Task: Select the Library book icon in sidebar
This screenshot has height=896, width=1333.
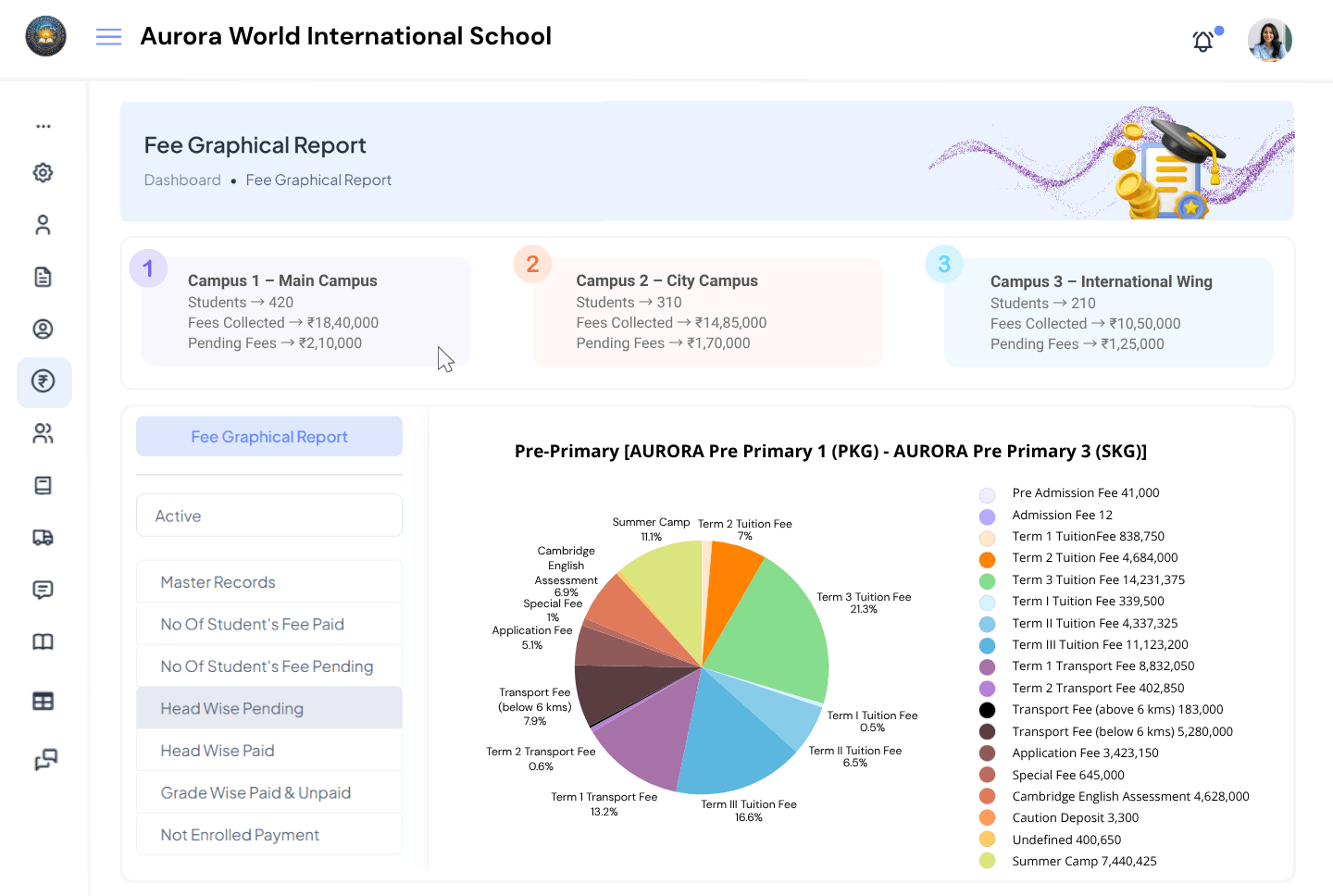Action: [43, 641]
